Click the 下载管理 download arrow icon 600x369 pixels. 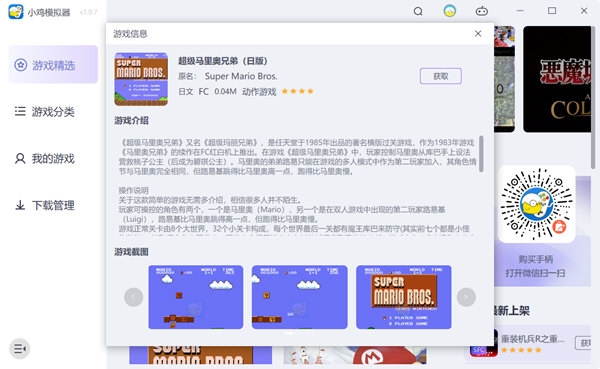(20, 205)
